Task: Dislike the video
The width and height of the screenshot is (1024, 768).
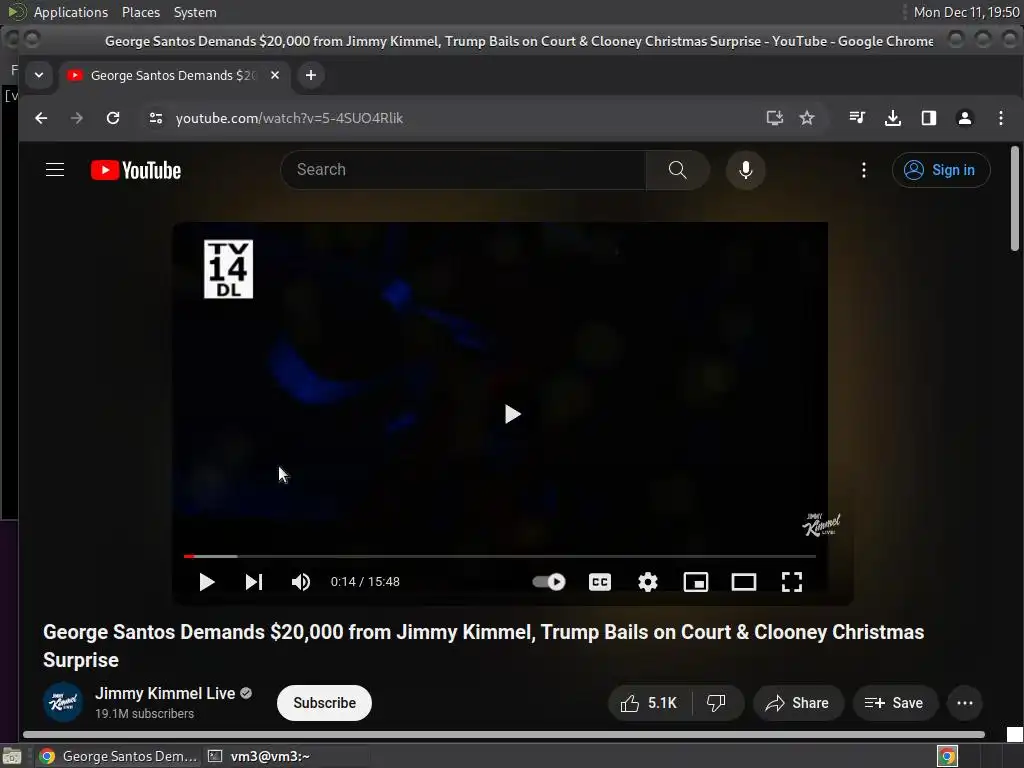Action: click(716, 703)
